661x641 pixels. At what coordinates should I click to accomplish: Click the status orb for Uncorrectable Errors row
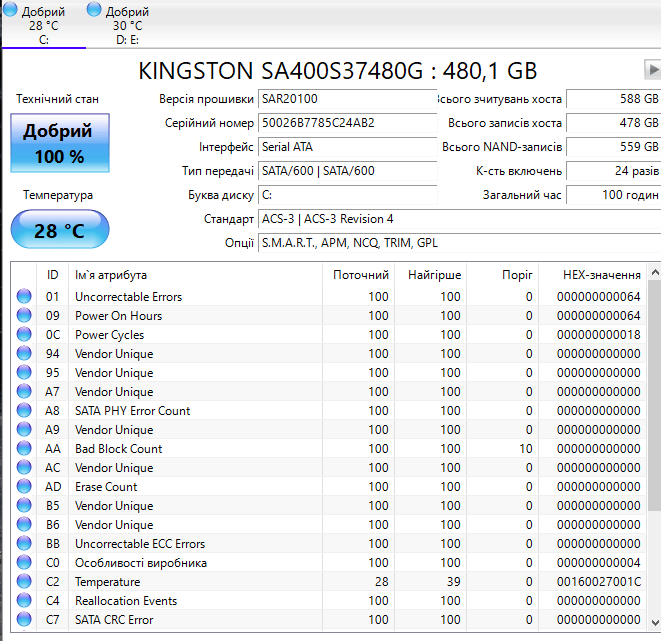(x=24, y=296)
